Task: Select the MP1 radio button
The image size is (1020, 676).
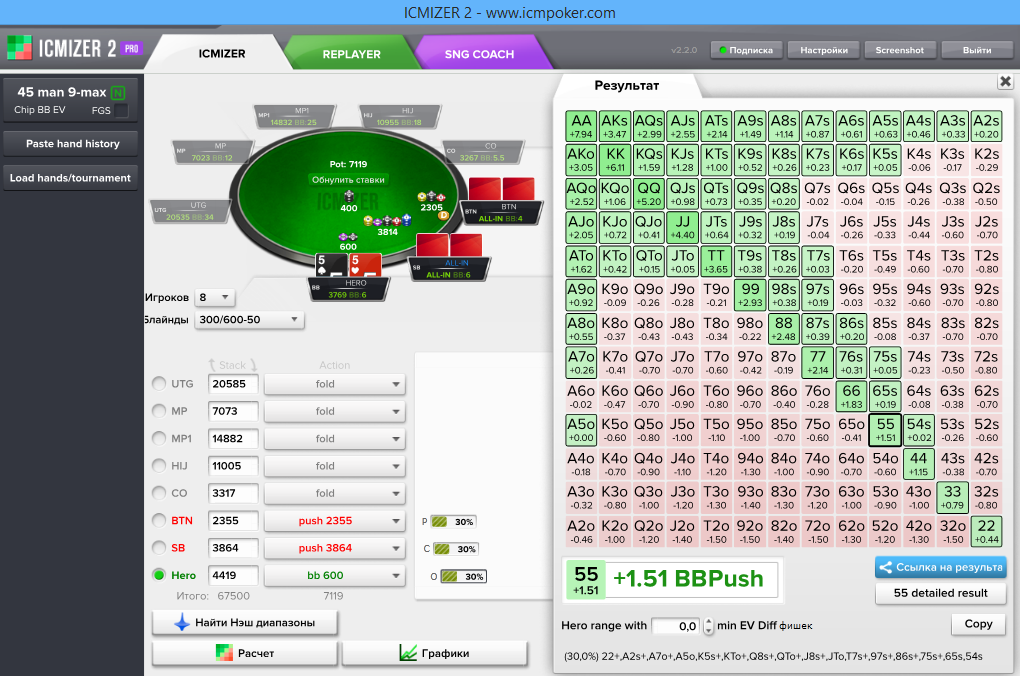Action: coord(159,439)
